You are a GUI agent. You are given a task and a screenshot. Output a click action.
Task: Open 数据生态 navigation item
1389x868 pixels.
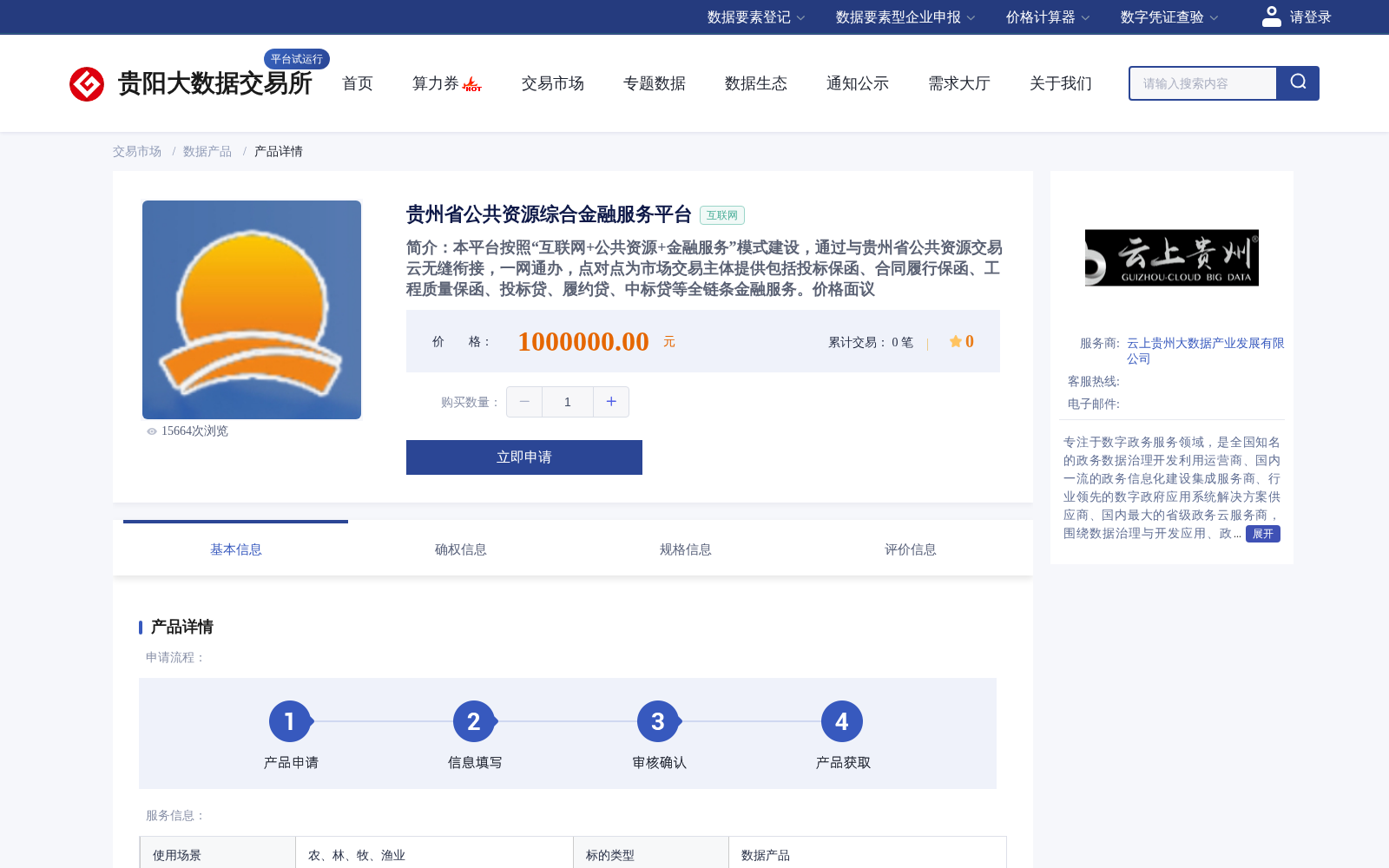coord(756,83)
